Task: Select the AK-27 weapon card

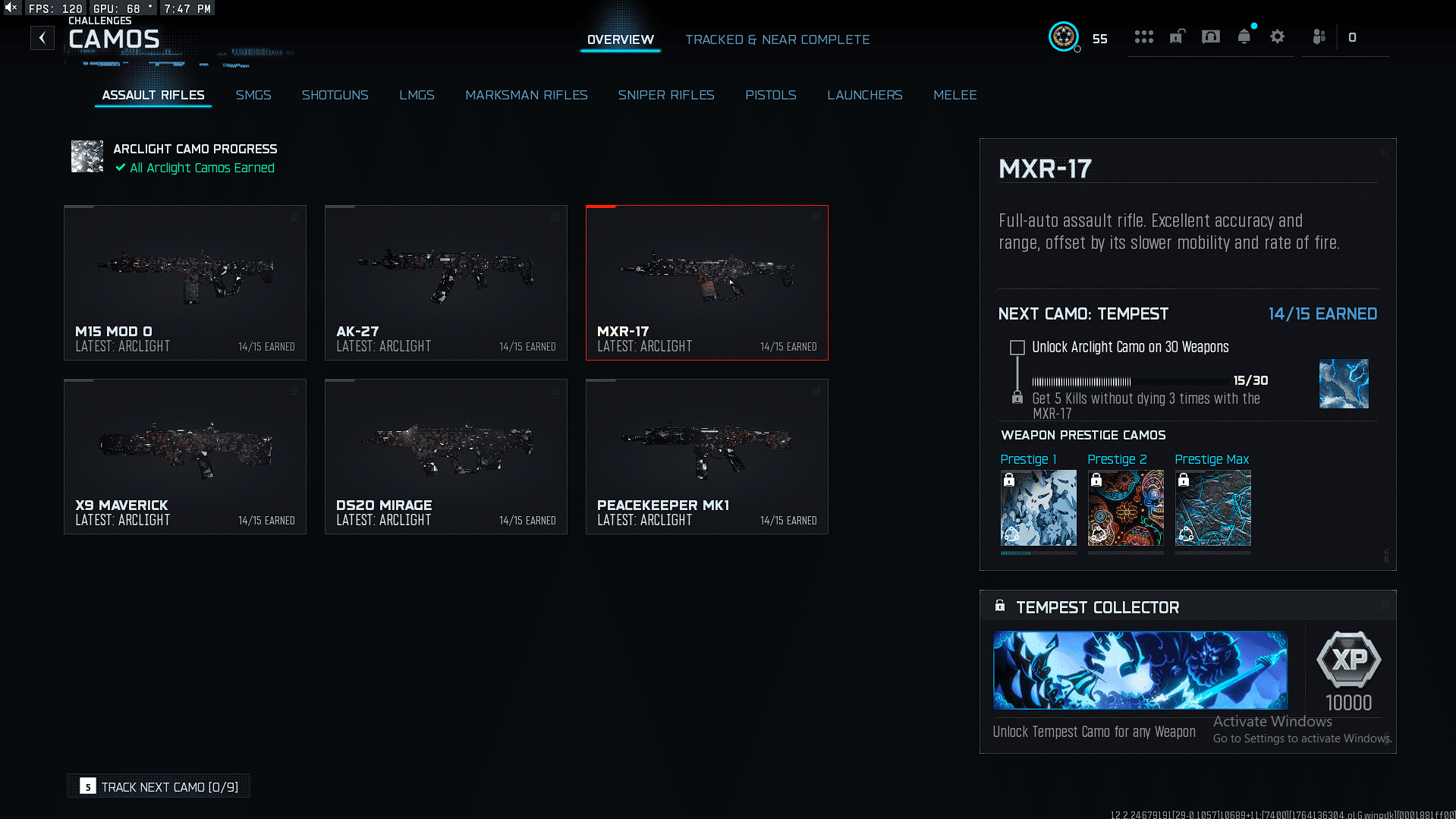Action: (x=445, y=282)
